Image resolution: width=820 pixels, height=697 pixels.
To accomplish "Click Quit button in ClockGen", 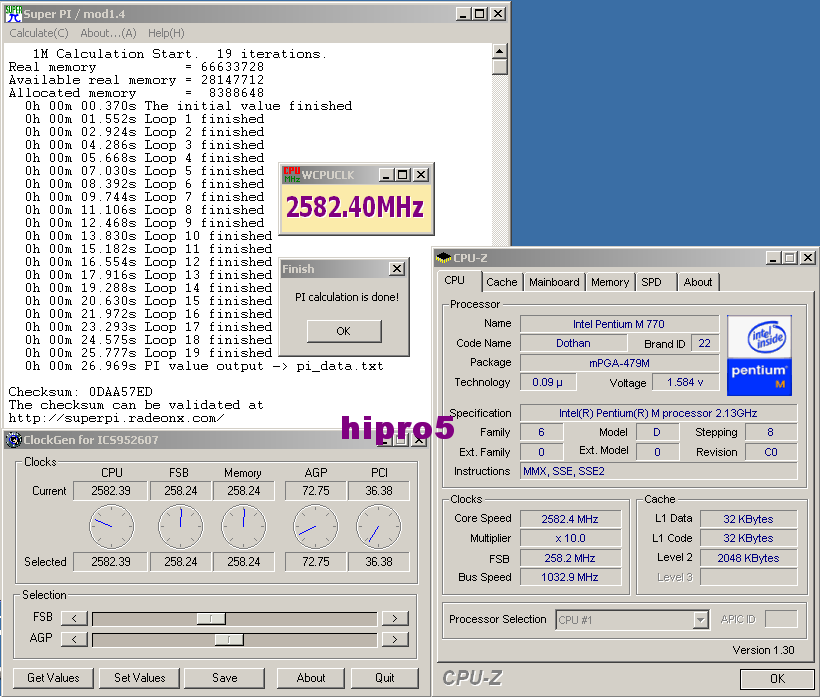I will pos(385,678).
